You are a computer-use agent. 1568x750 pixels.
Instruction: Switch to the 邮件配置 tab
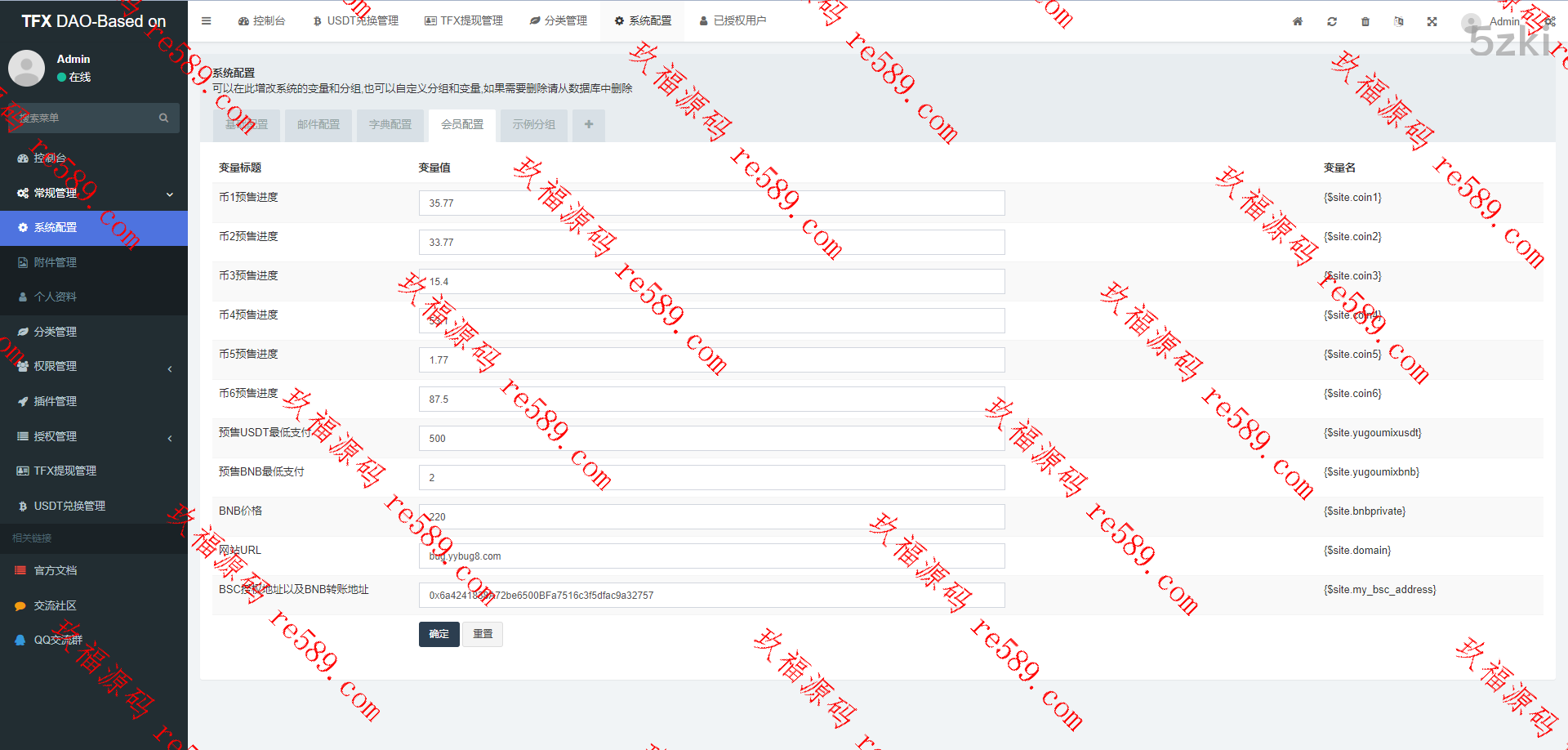click(318, 125)
